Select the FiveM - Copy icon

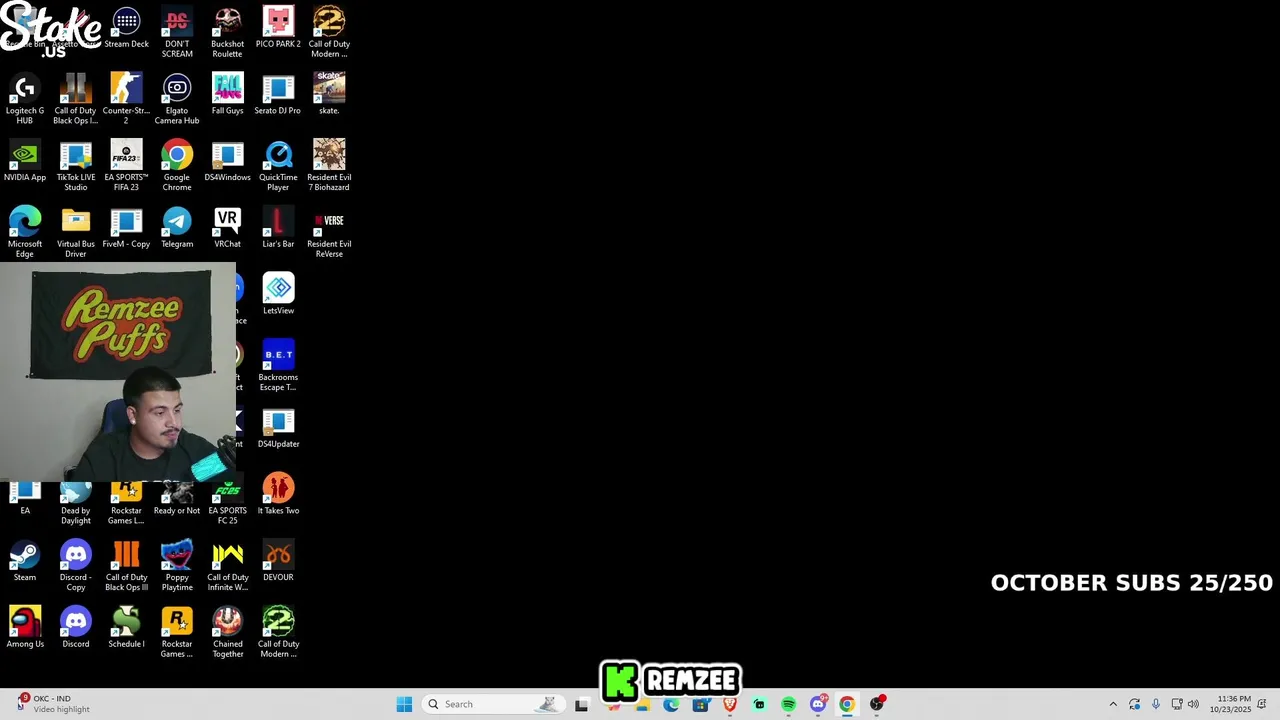(126, 228)
